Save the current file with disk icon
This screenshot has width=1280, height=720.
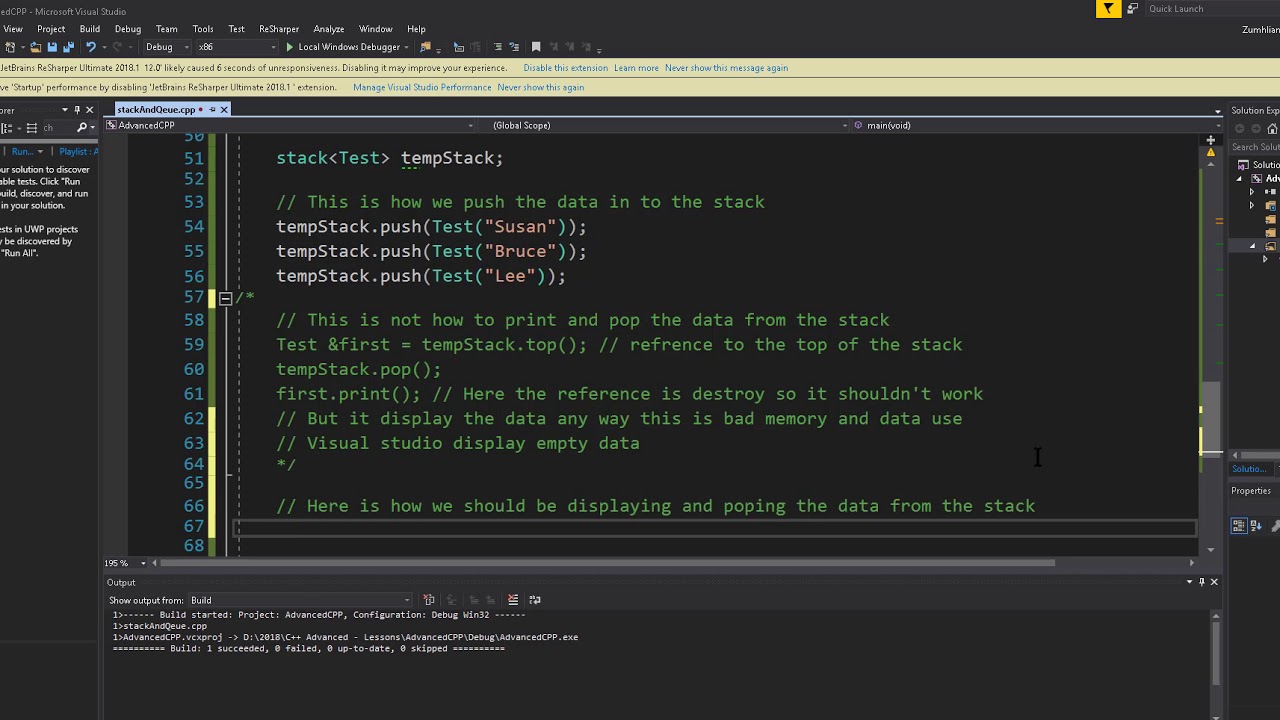coord(52,47)
